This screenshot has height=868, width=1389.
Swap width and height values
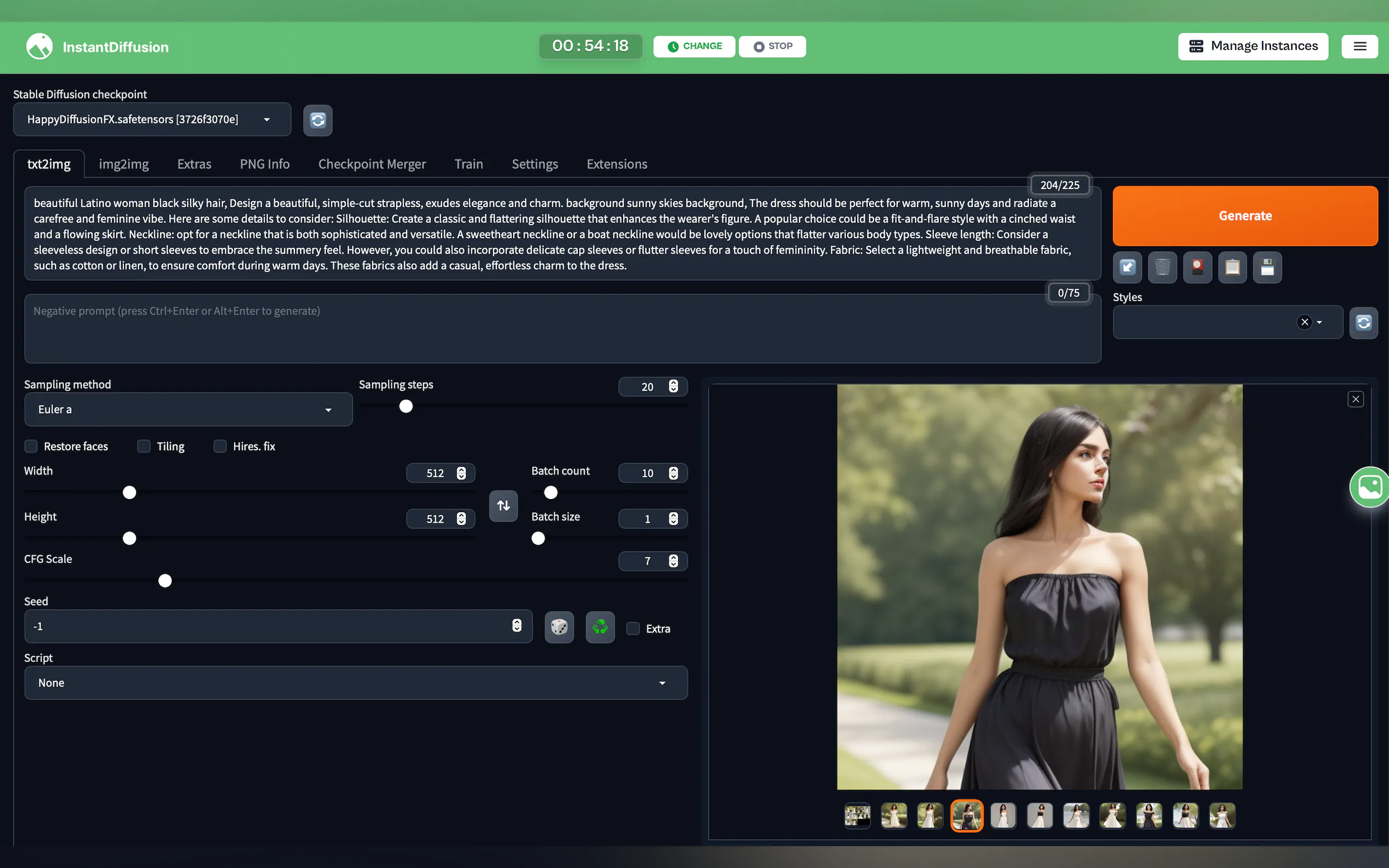(503, 506)
